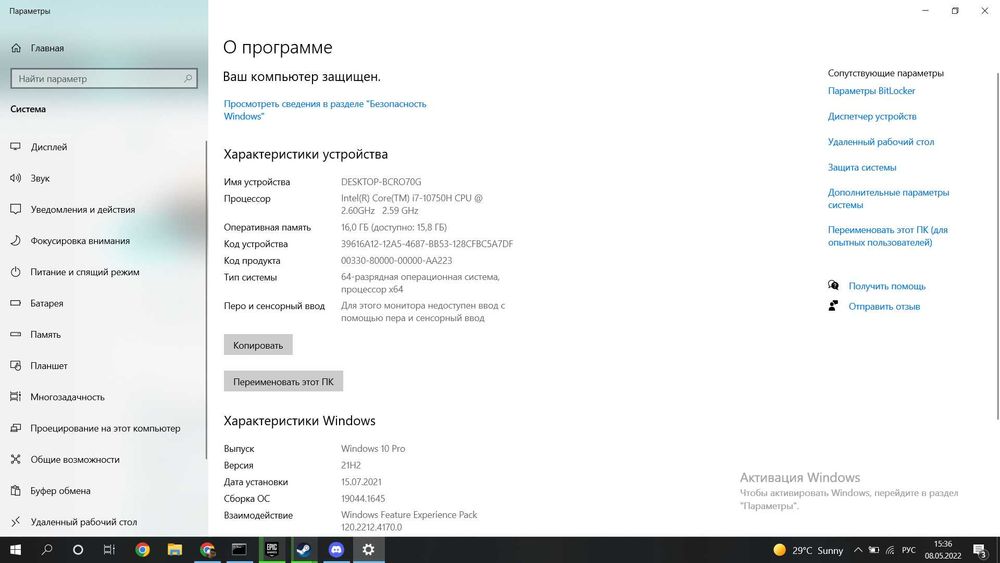The height and width of the screenshot is (563, 1000).
Task: Open the Главная home icon
Action: pyautogui.click(x=17, y=48)
